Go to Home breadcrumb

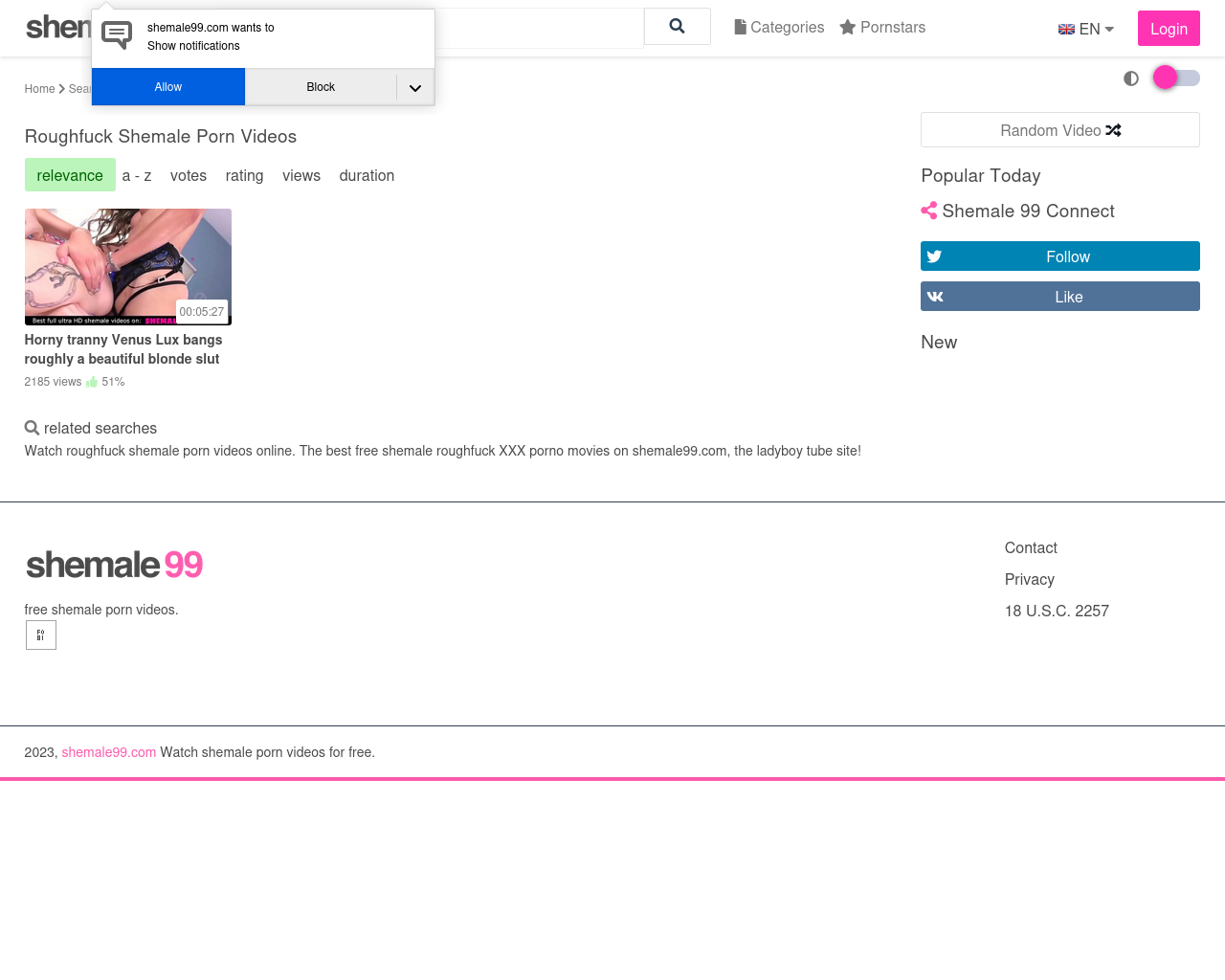[39, 89]
